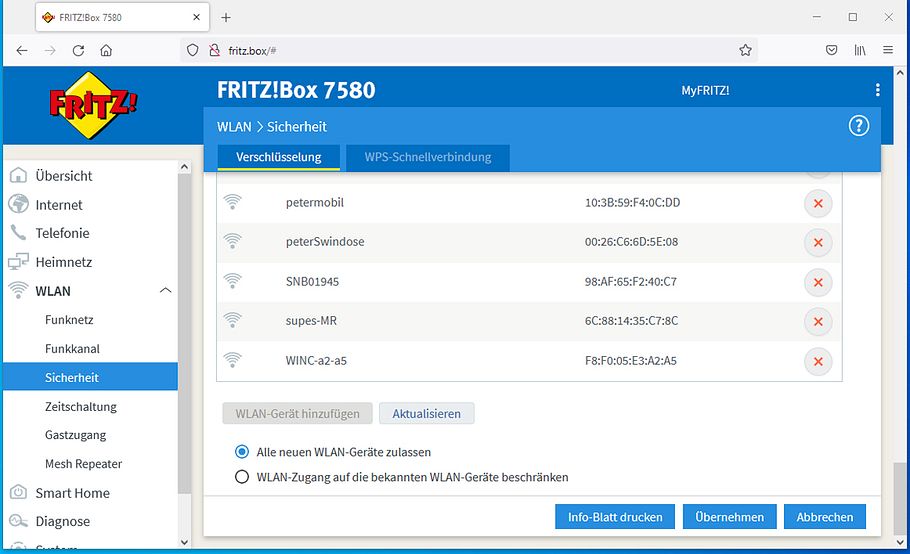Image resolution: width=910 pixels, height=554 pixels.
Task: Reload the page in Firefox
Action: click(x=77, y=50)
